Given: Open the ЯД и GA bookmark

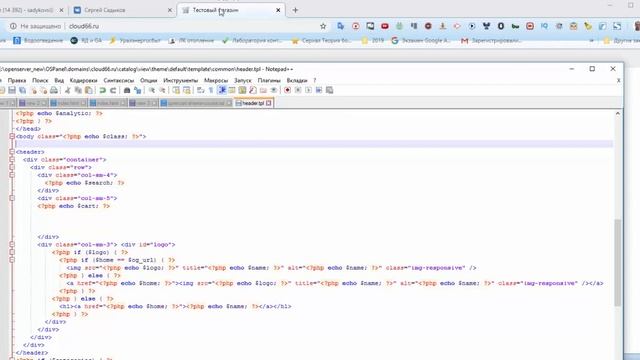Looking at the screenshot, I should [x=86, y=40].
